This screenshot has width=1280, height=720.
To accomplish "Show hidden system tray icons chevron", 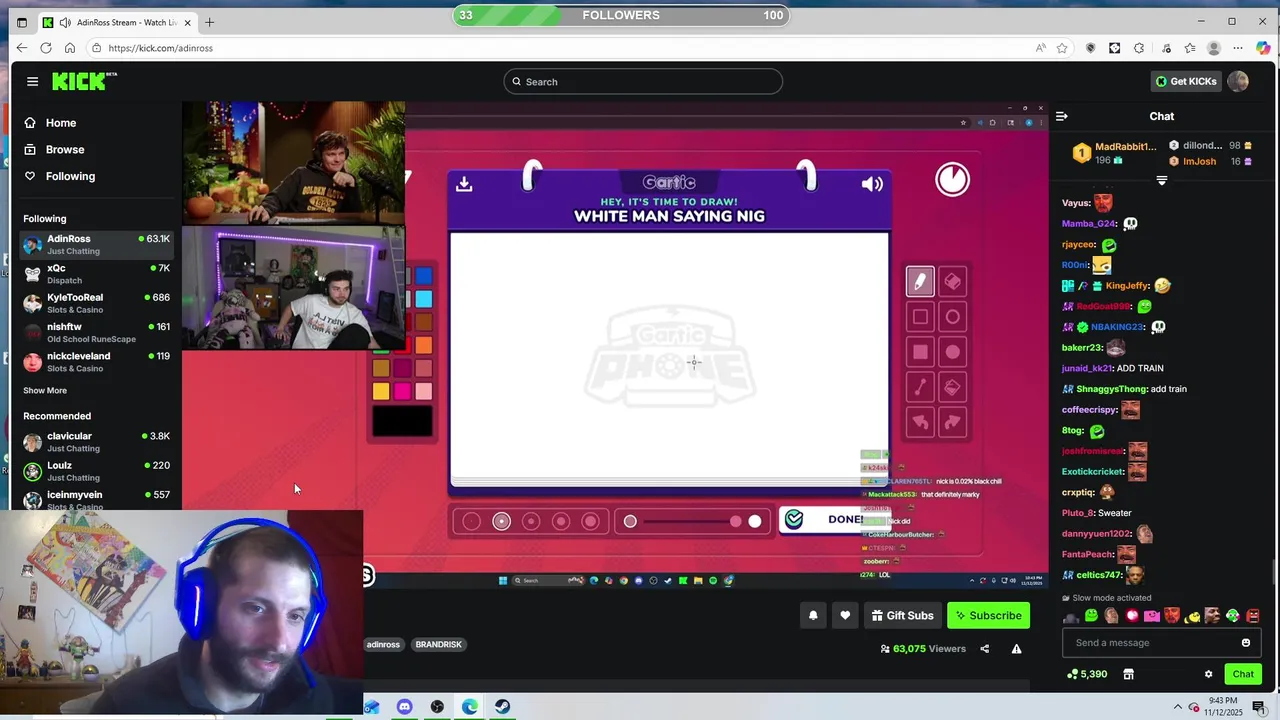I will [1178, 707].
